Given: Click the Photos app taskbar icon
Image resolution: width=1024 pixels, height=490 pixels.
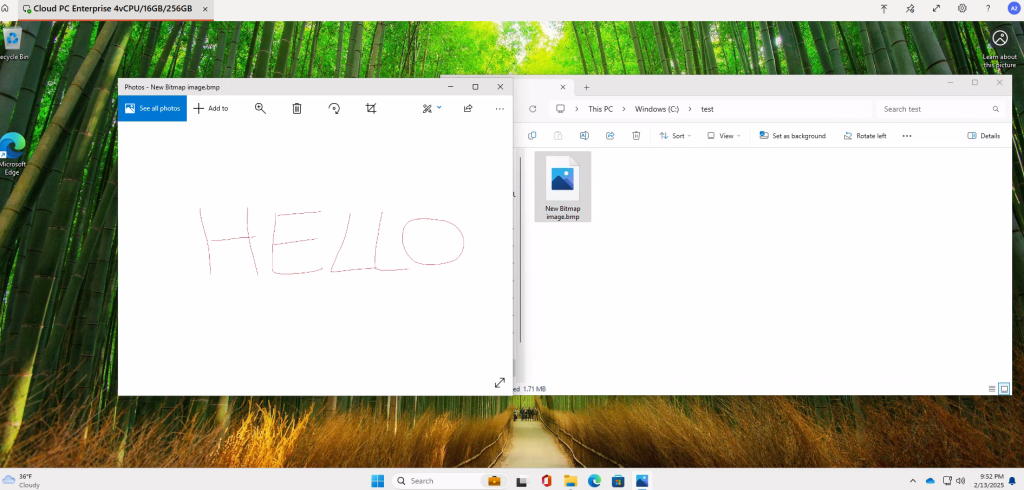Looking at the screenshot, I should pos(641,481).
